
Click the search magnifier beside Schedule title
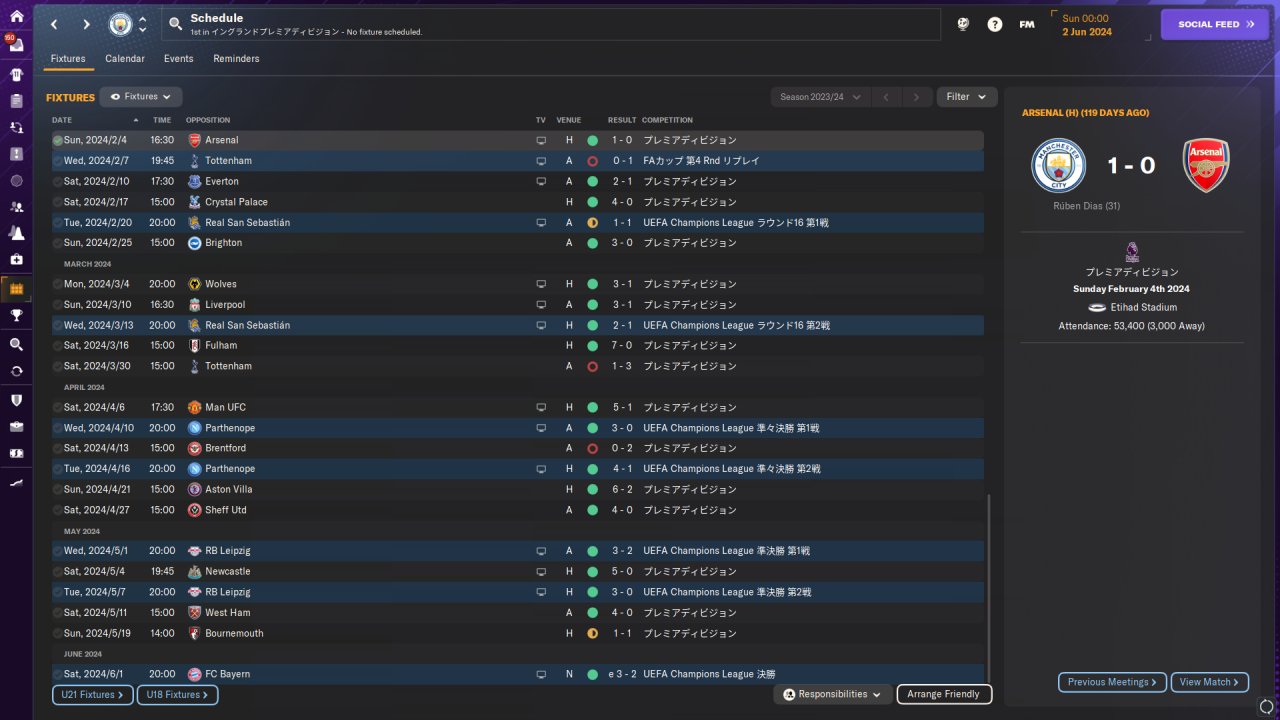[175, 24]
